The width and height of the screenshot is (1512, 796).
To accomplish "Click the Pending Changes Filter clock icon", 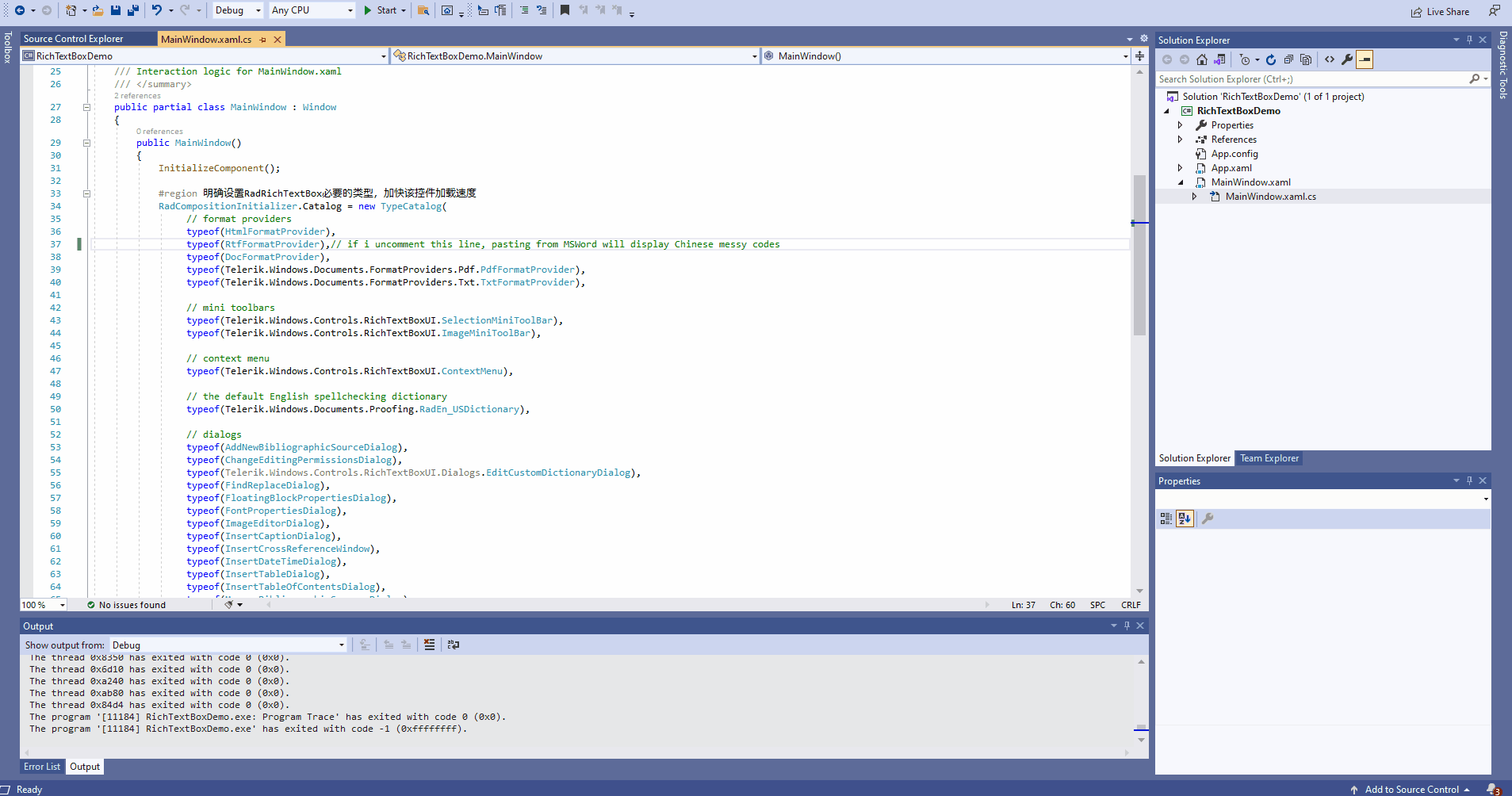I will 1245,59.
